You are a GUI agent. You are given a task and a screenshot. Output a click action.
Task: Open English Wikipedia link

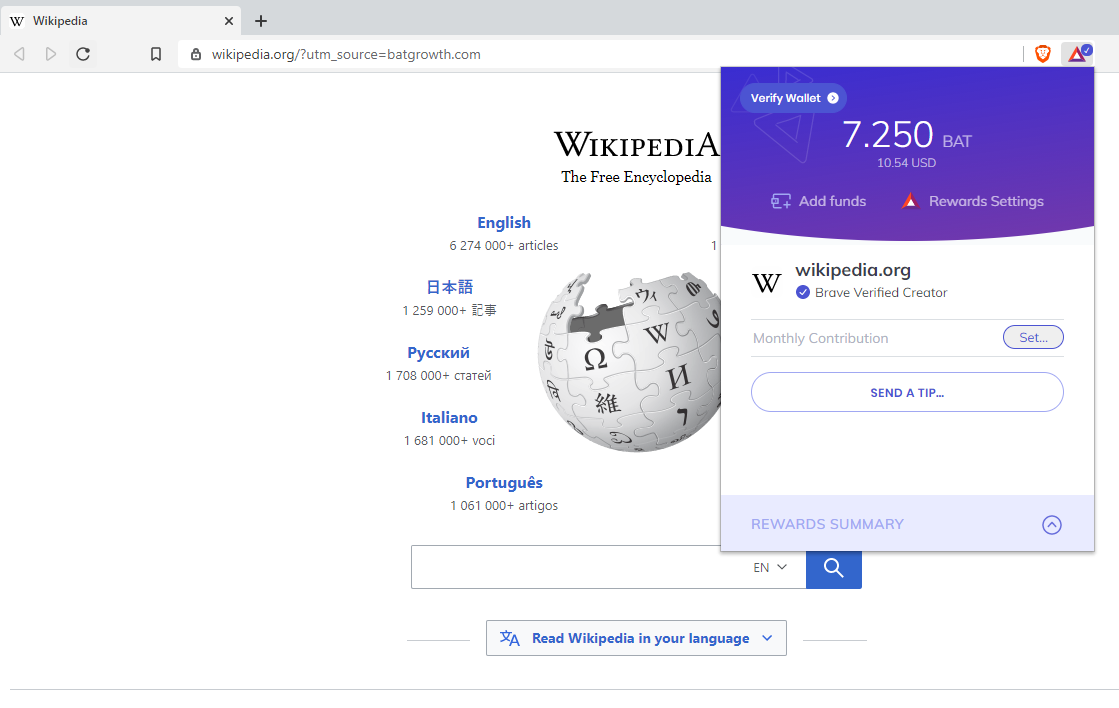[504, 223]
